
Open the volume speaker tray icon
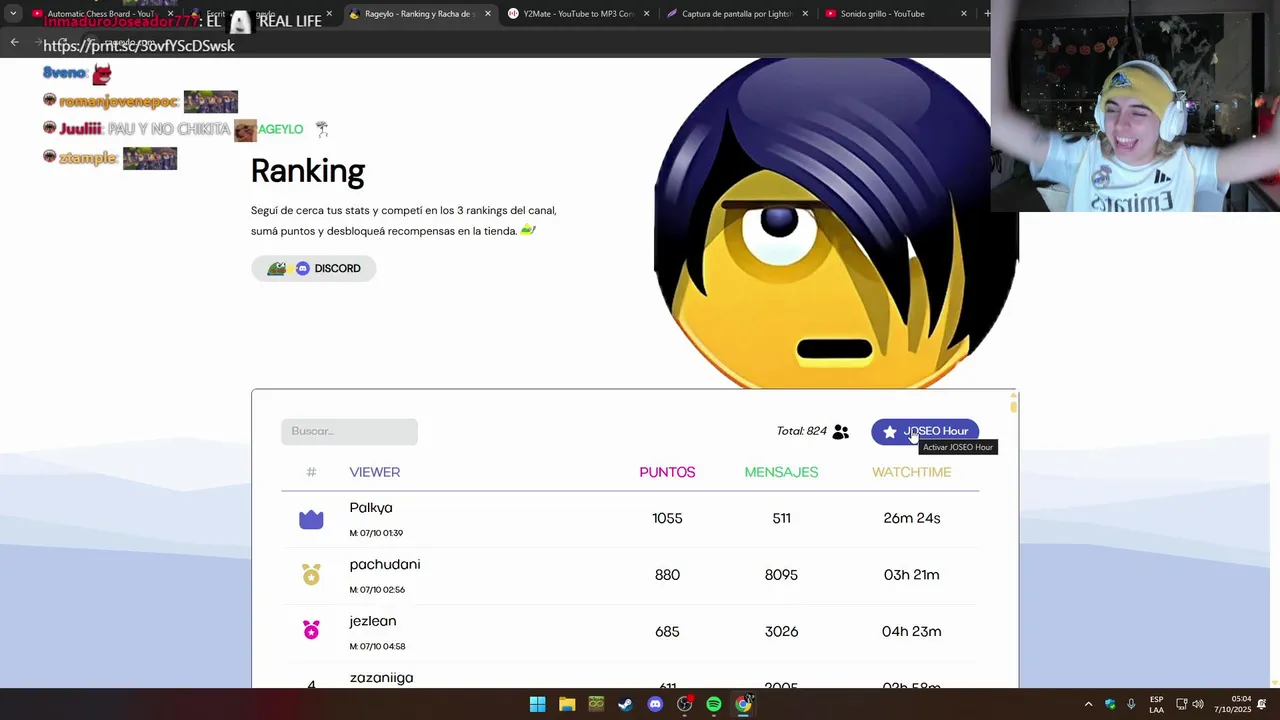pos(1198,704)
